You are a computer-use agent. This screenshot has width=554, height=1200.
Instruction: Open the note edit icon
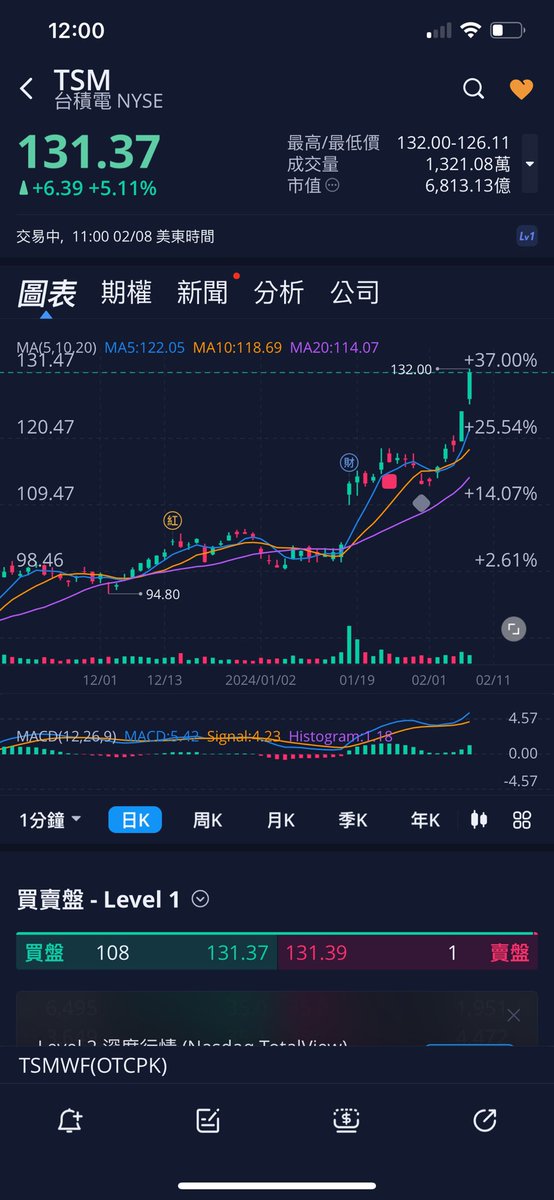(208, 1121)
